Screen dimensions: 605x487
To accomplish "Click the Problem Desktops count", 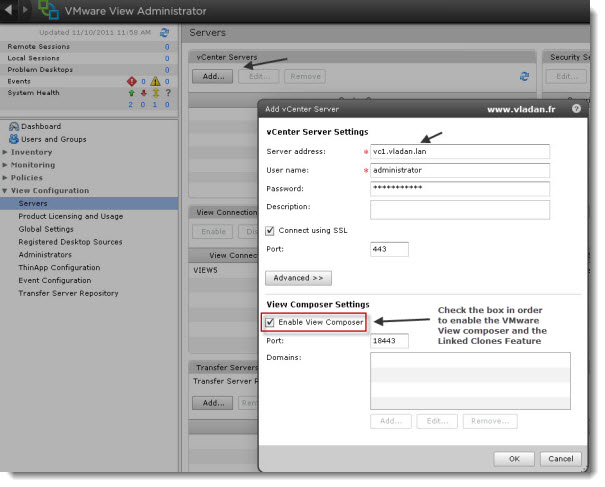I will (167, 70).
